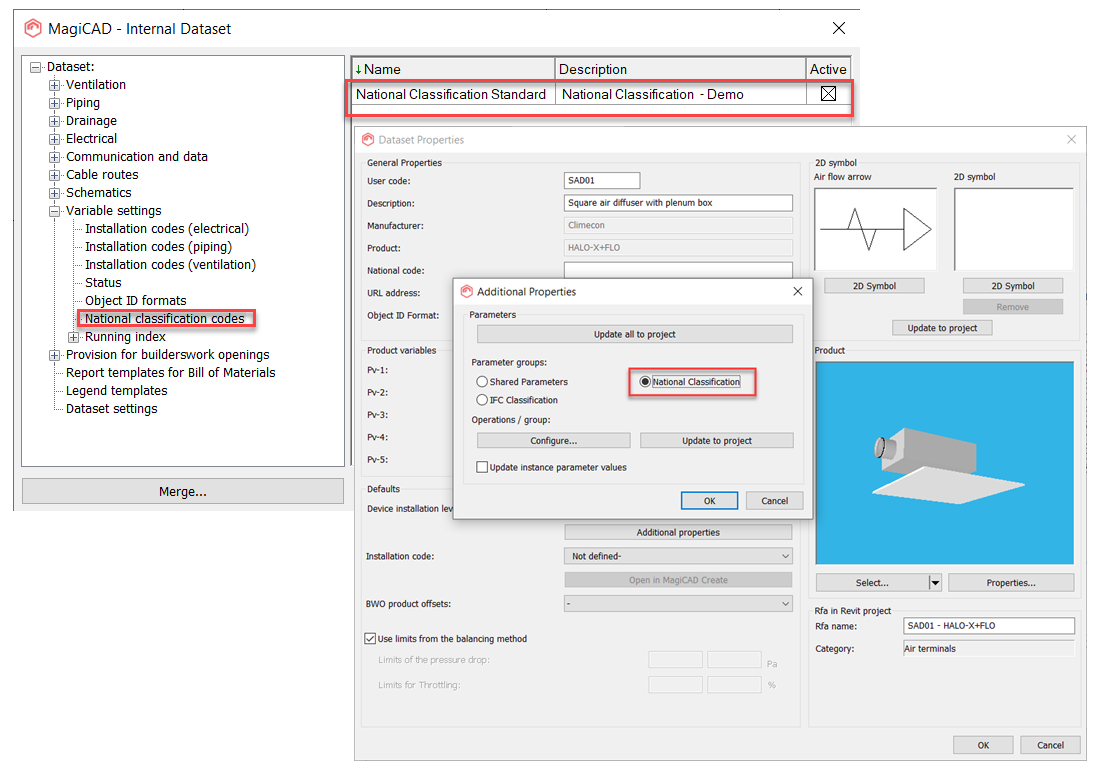Image resolution: width=1095 pixels, height=766 pixels.
Task: Close the Additional Properties dialog
Action: [x=797, y=291]
